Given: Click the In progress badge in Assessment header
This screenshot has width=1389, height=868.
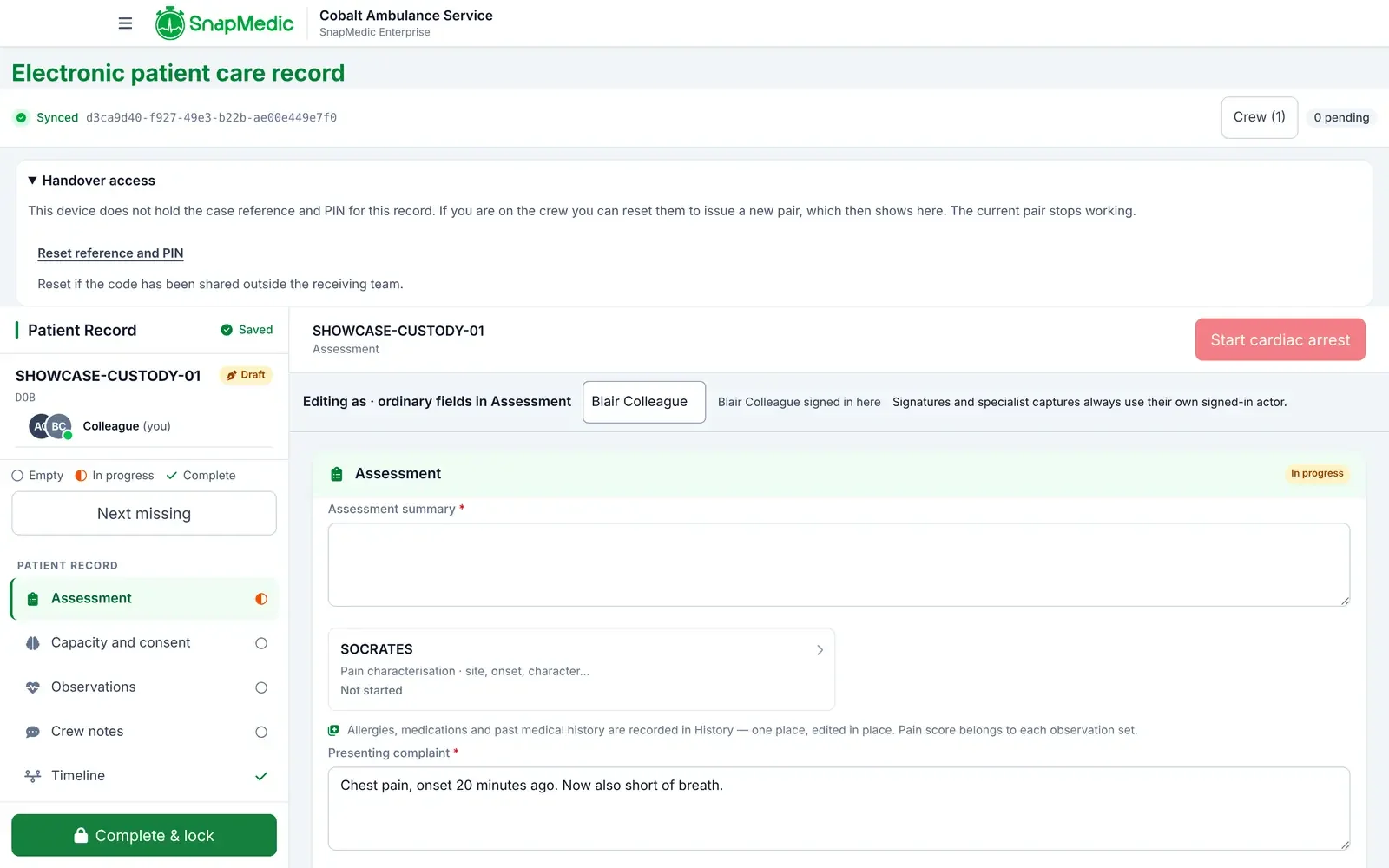Looking at the screenshot, I should 1317,474.
